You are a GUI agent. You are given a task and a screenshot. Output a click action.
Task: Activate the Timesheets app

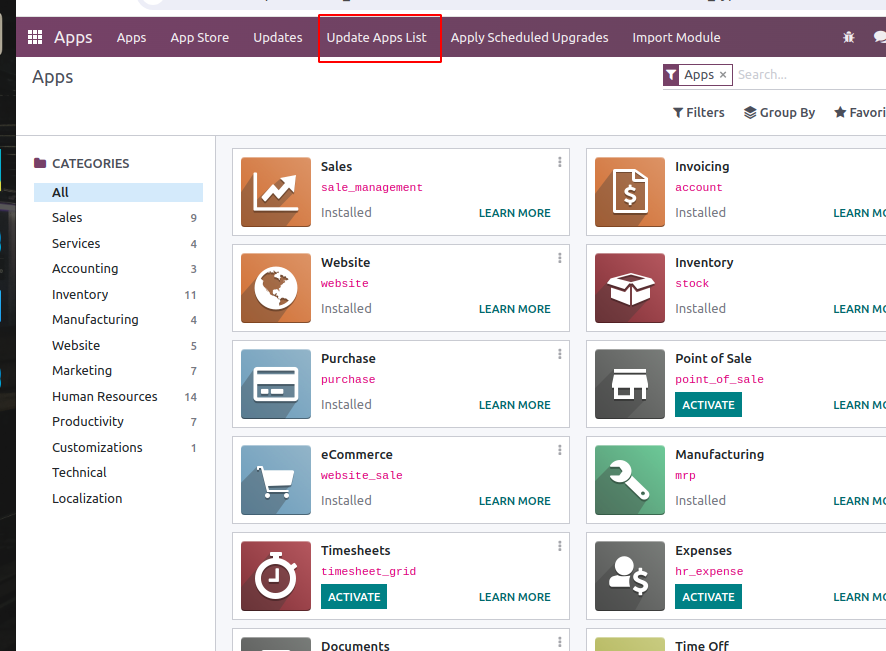pos(354,597)
